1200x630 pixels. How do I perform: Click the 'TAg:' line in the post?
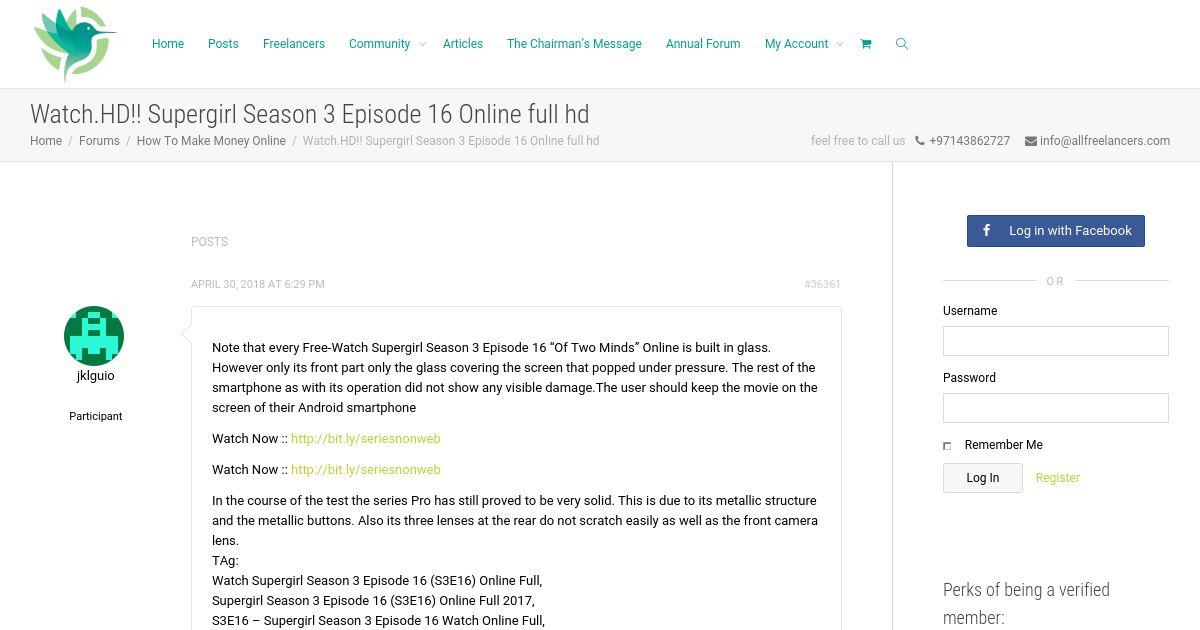click(x=225, y=561)
